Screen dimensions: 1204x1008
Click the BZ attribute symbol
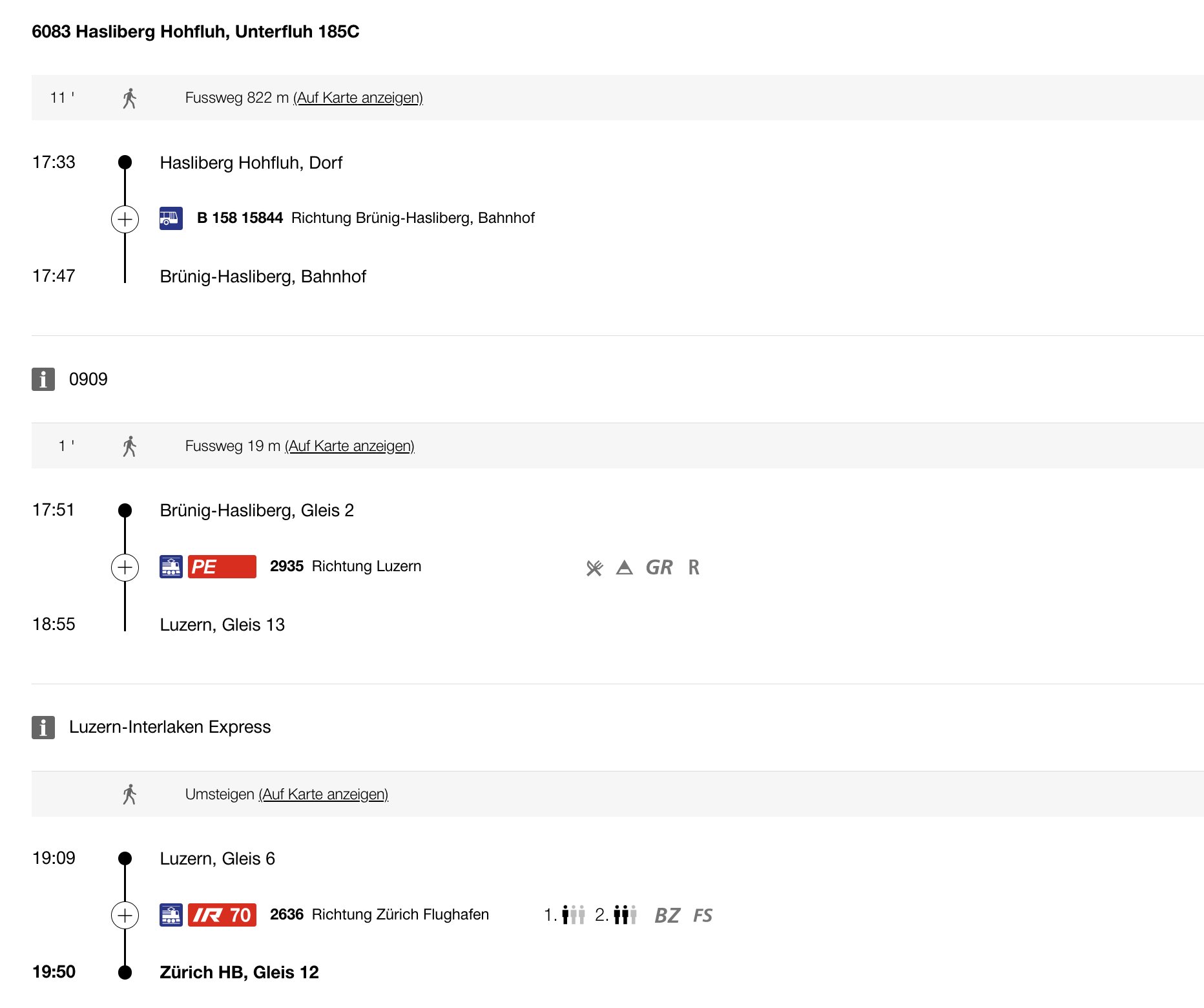point(667,915)
